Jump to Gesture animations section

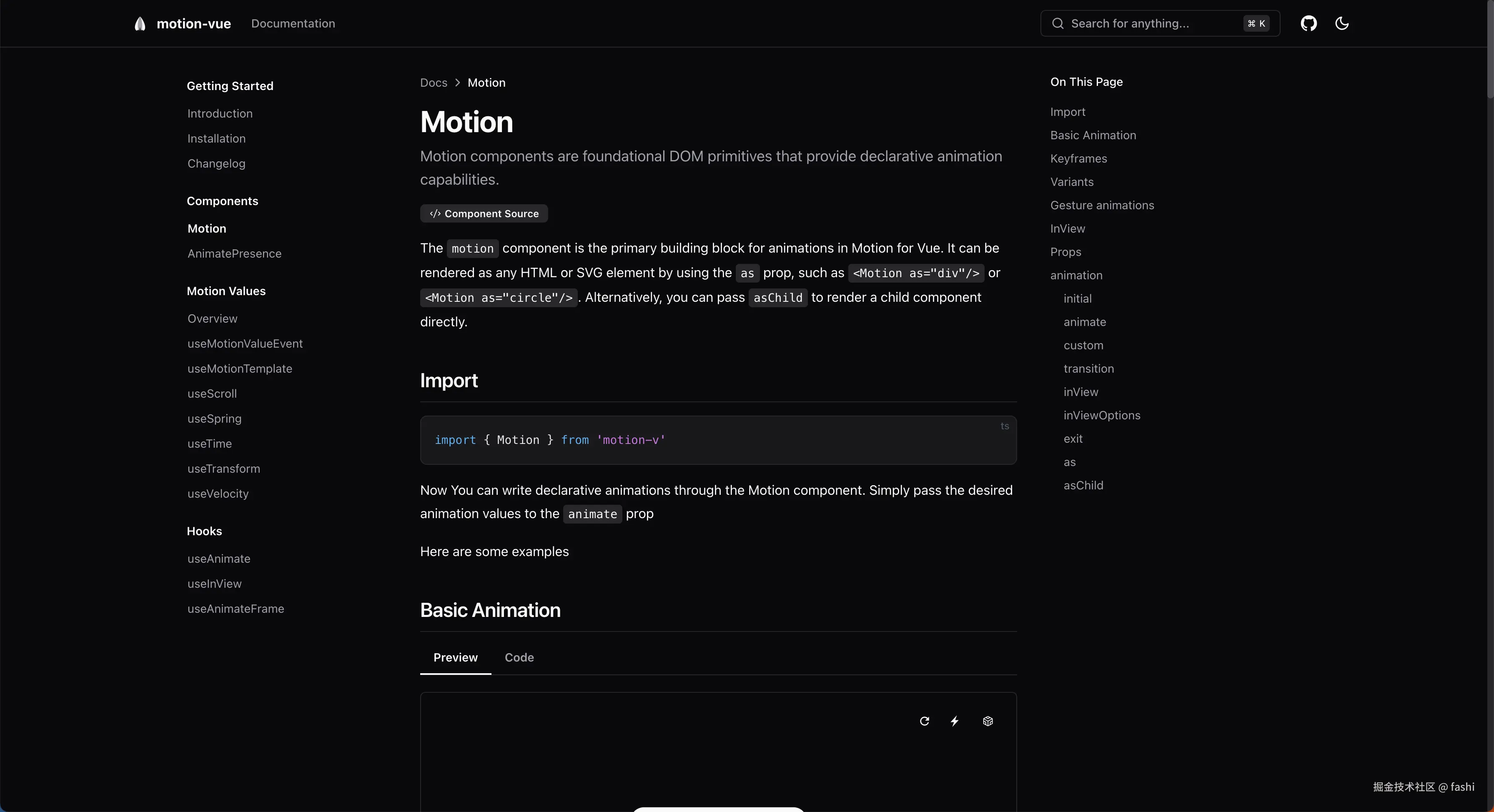[1102, 206]
